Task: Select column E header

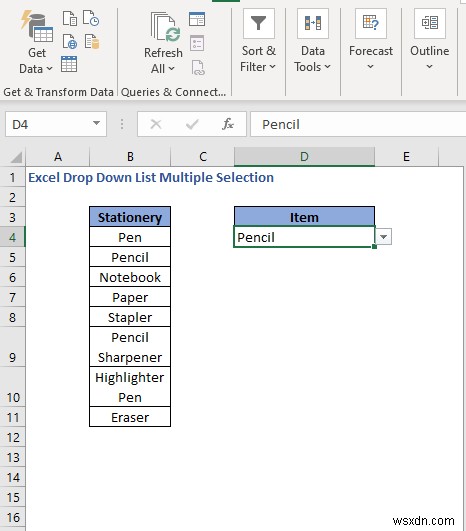Action: click(406, 157)
